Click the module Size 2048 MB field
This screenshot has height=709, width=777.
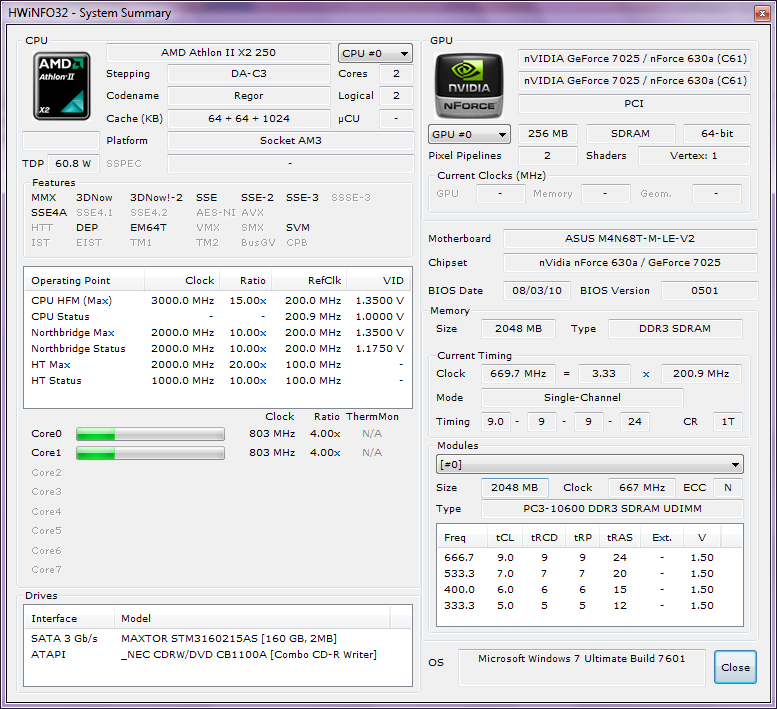coord(515,488)
